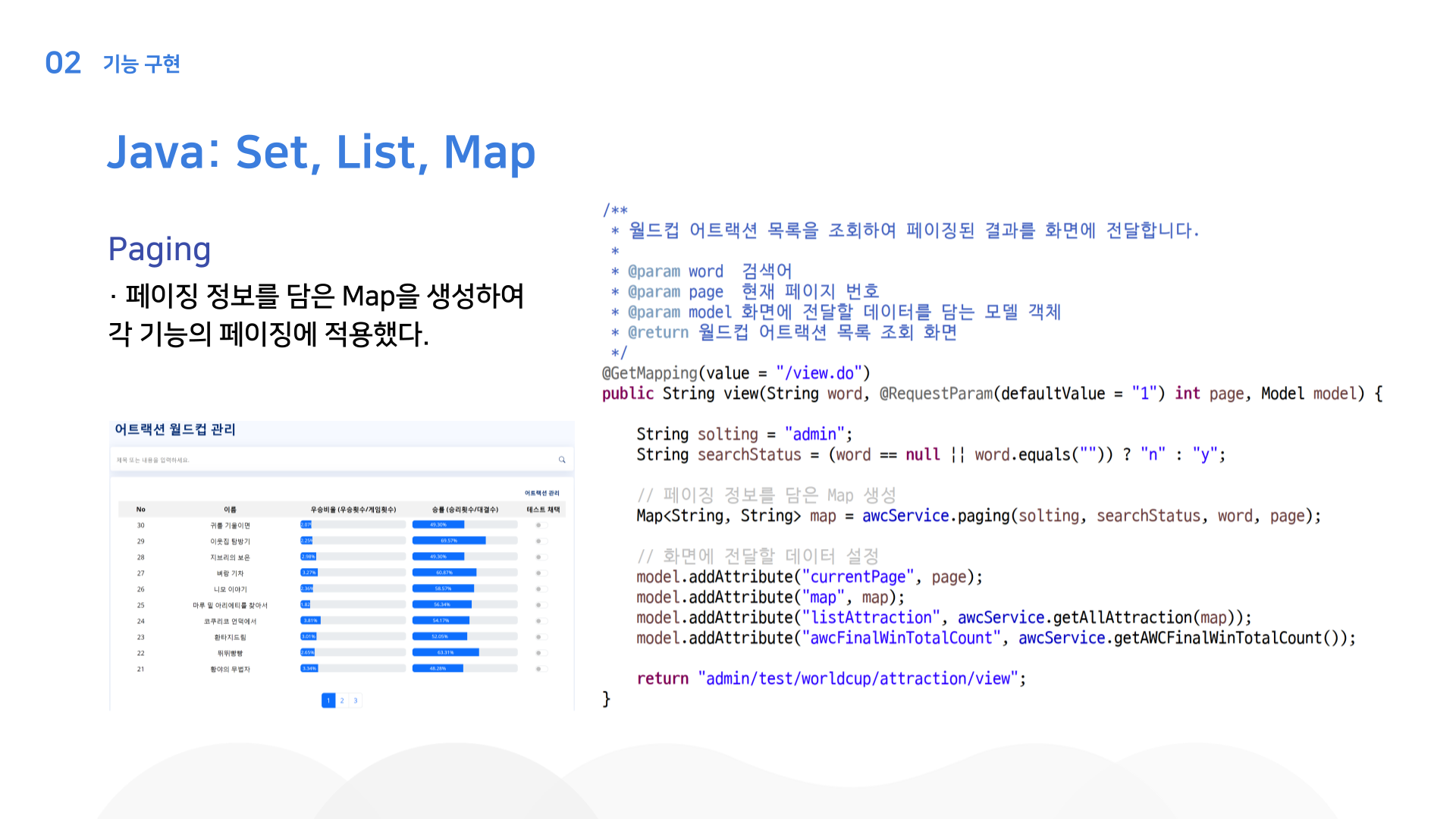
Task: Click the magnifying glass search icon
Action: (x=562, y=460)
